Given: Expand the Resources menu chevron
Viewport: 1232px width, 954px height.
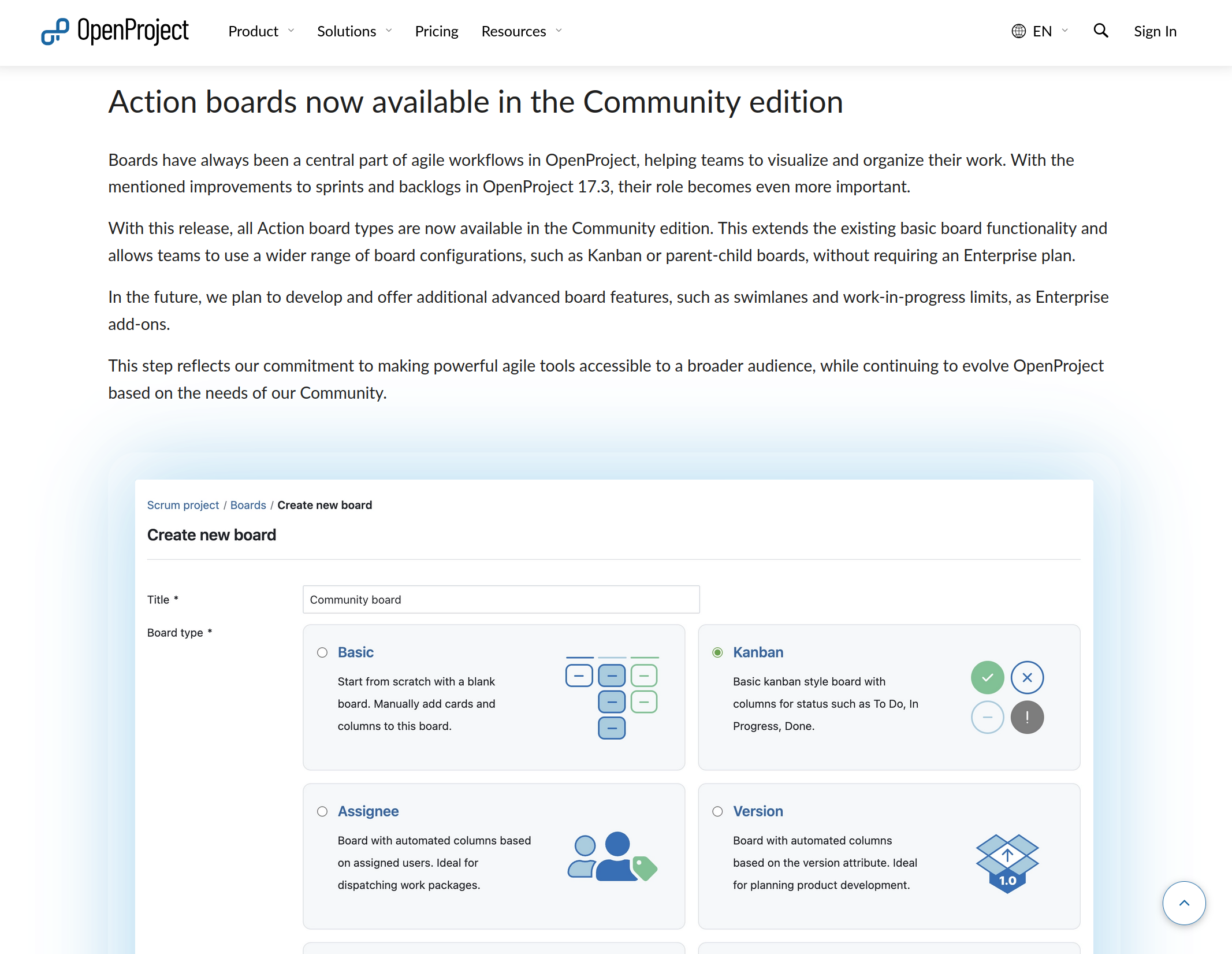Looking at the screenshot, I should tap(559, 31).
